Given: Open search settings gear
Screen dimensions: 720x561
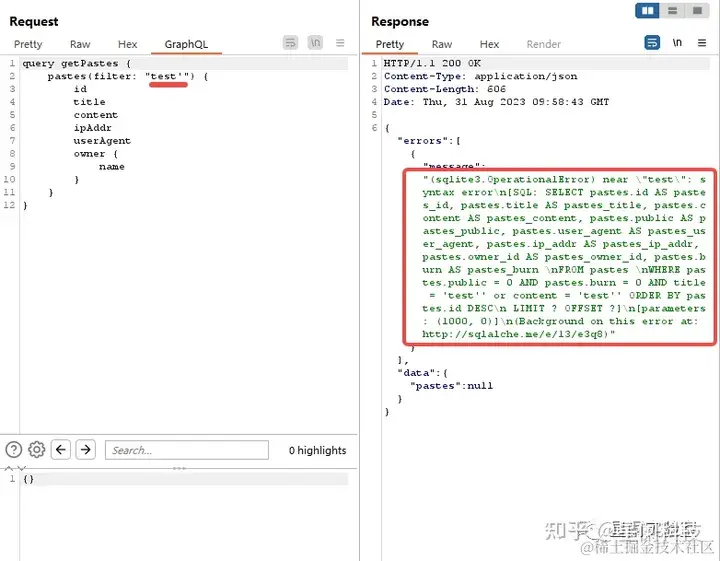Looking at the screenshot, I should click(37, 449).
